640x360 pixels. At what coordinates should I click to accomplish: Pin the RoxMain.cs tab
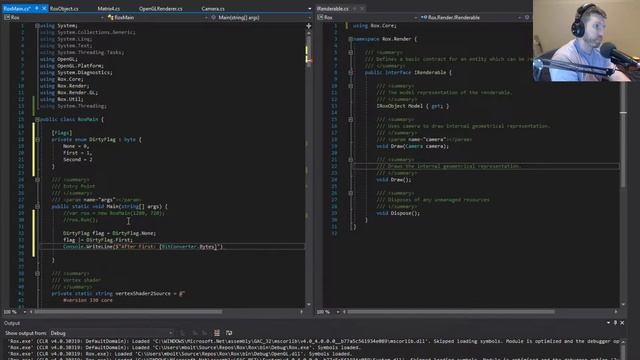pos(36,9)
